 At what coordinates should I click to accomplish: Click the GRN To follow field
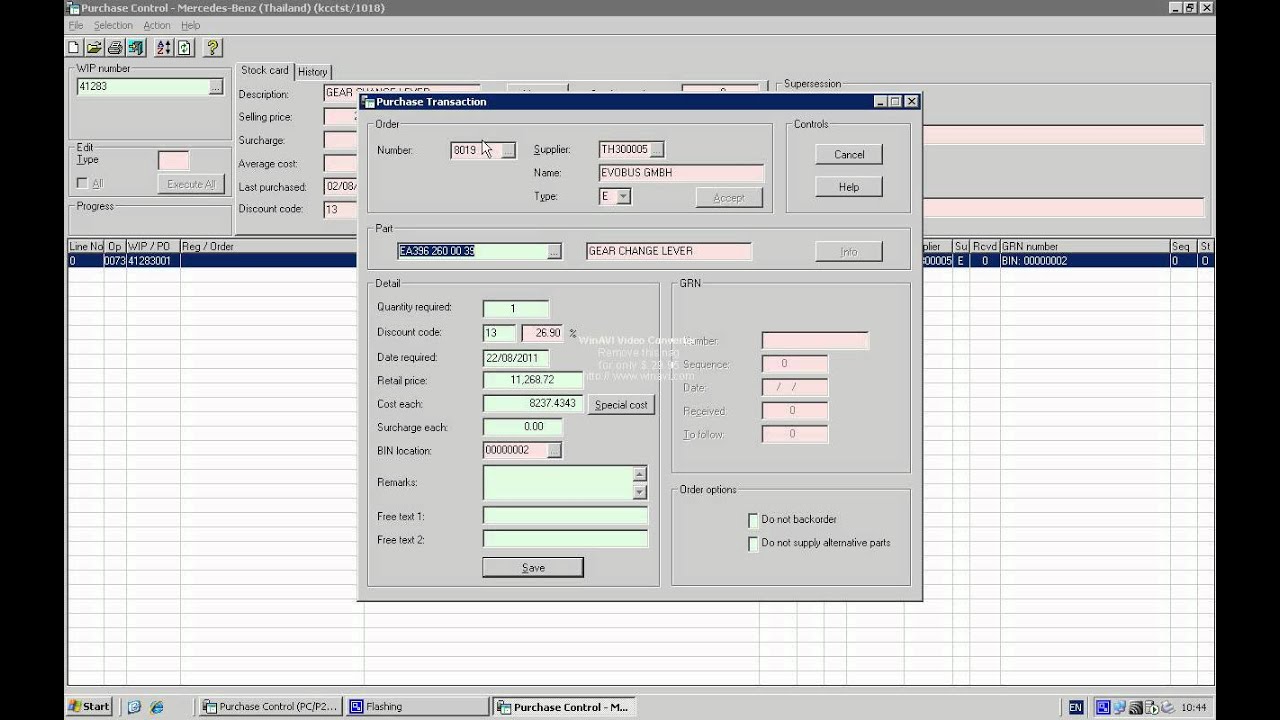click(x=795, y=434)
